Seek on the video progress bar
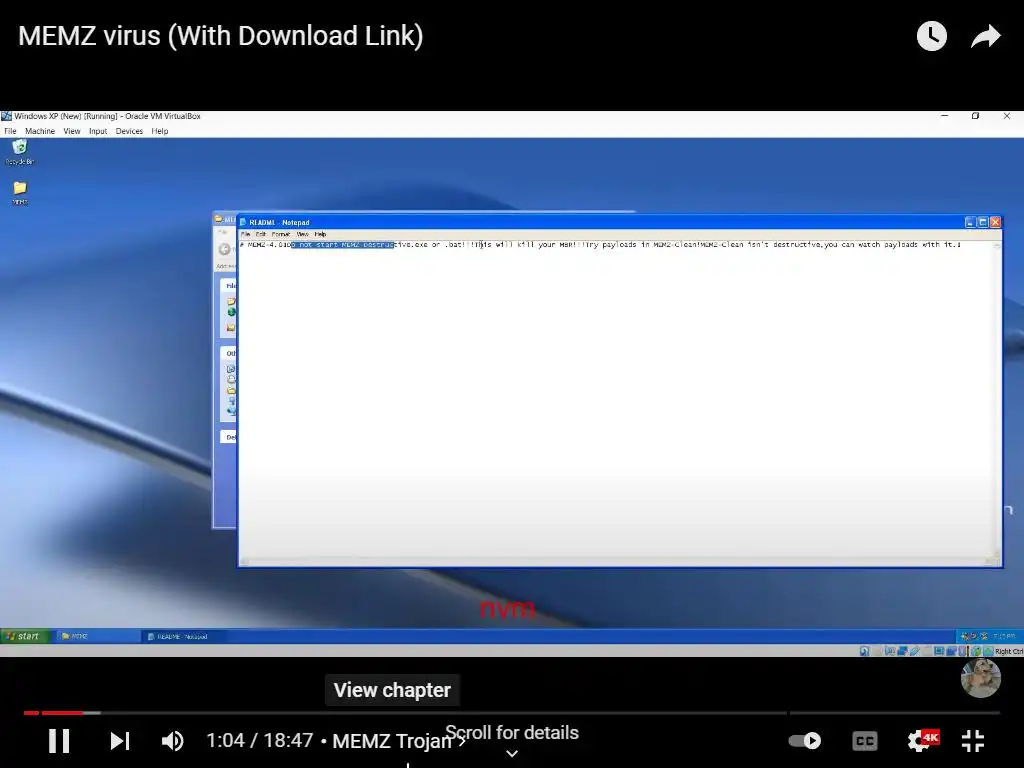 (x=512, y=712)
